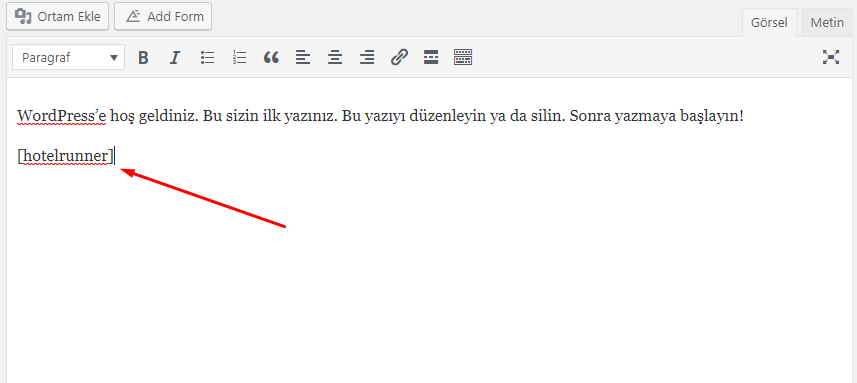Click the word WordPress'e in the text
This screenshot has width=857, height=383.
(62, 116)
